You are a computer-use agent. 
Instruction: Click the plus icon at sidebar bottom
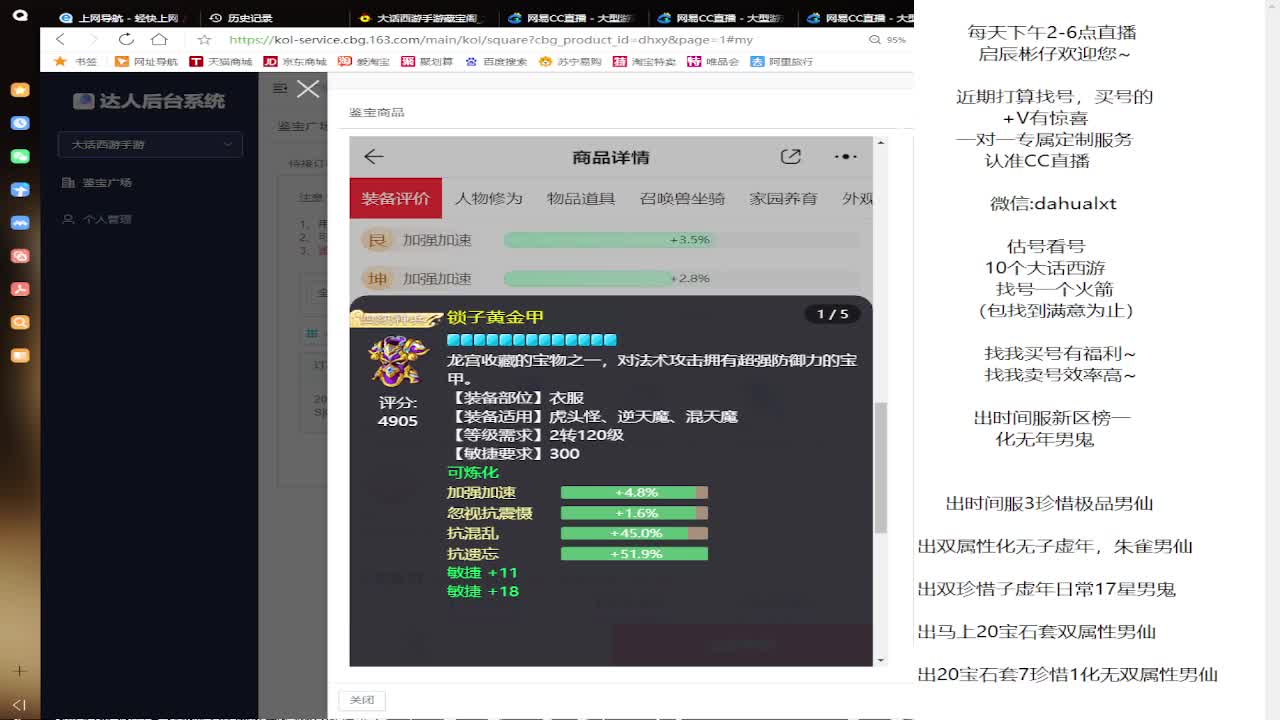click(19, 671)
